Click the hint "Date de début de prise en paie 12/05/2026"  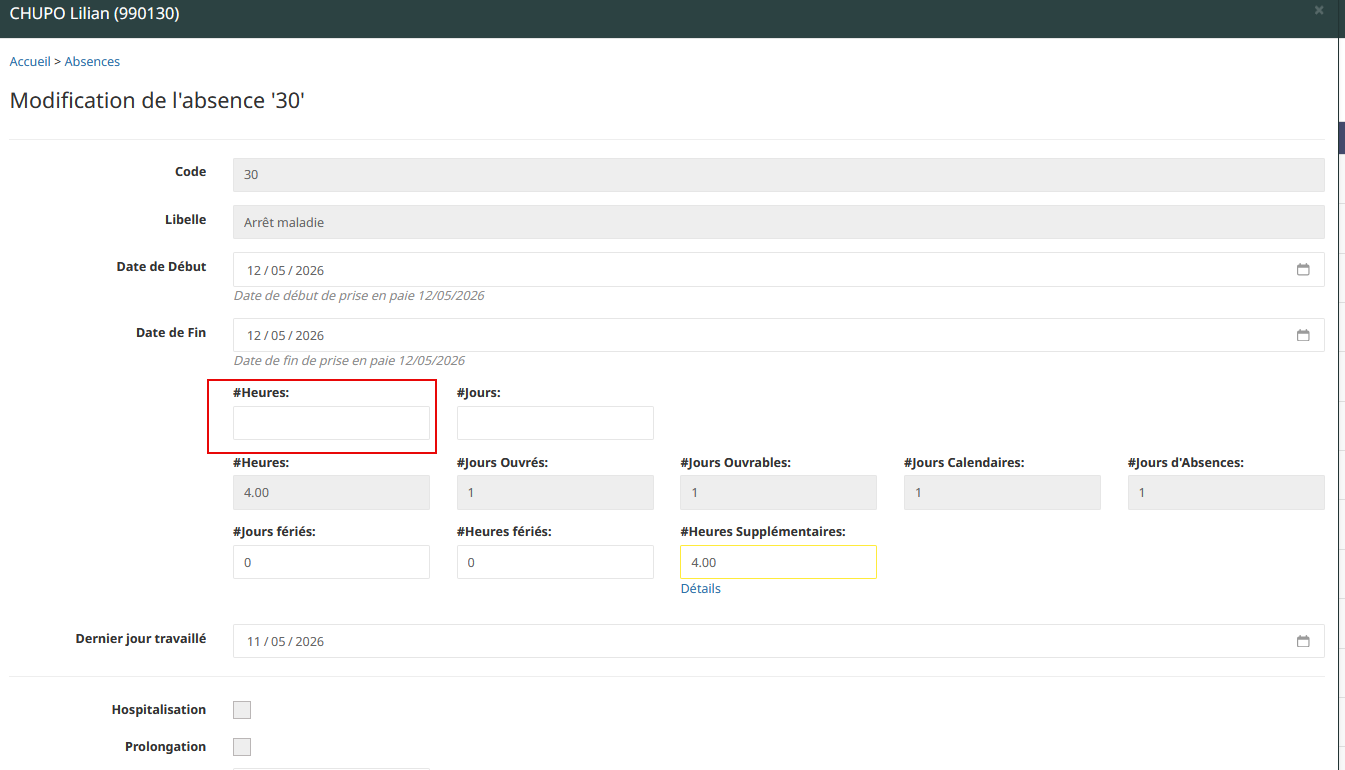359,296
